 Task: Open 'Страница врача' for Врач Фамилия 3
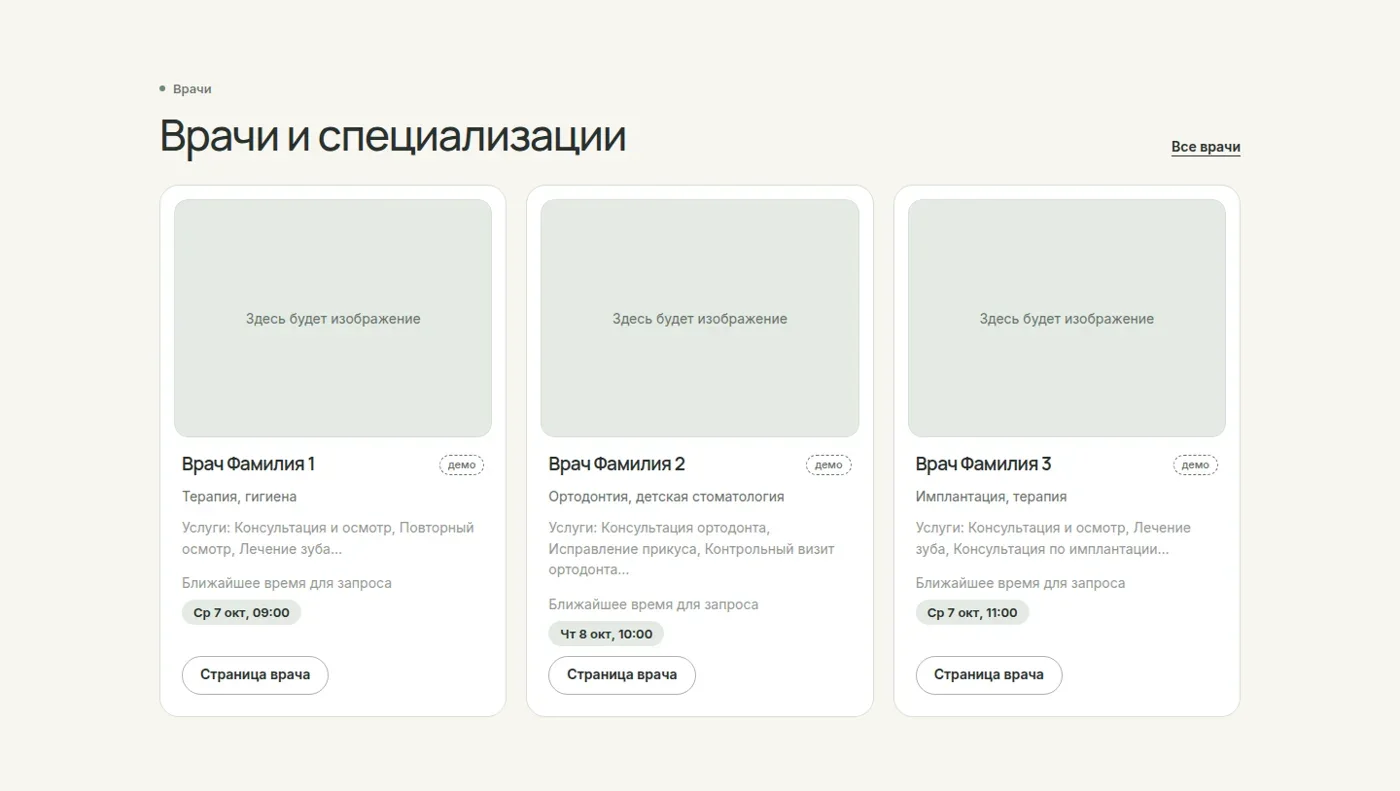[989, 675]
